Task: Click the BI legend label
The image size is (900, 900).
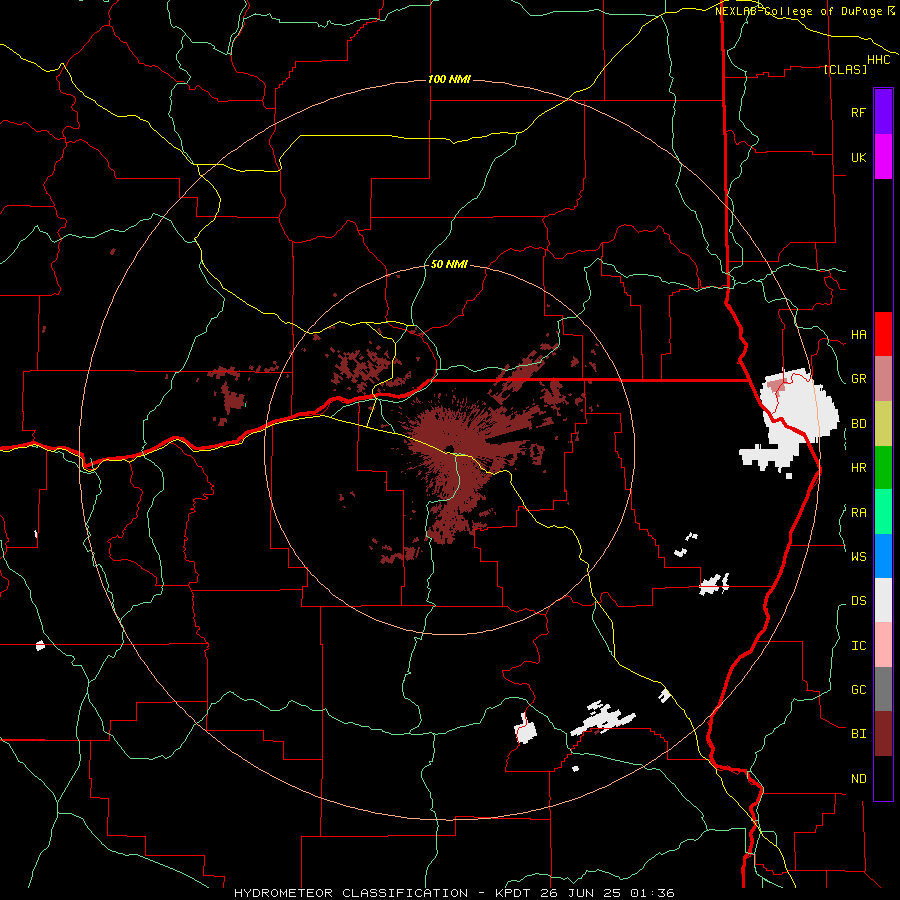Action: click(x=858, y=734)
